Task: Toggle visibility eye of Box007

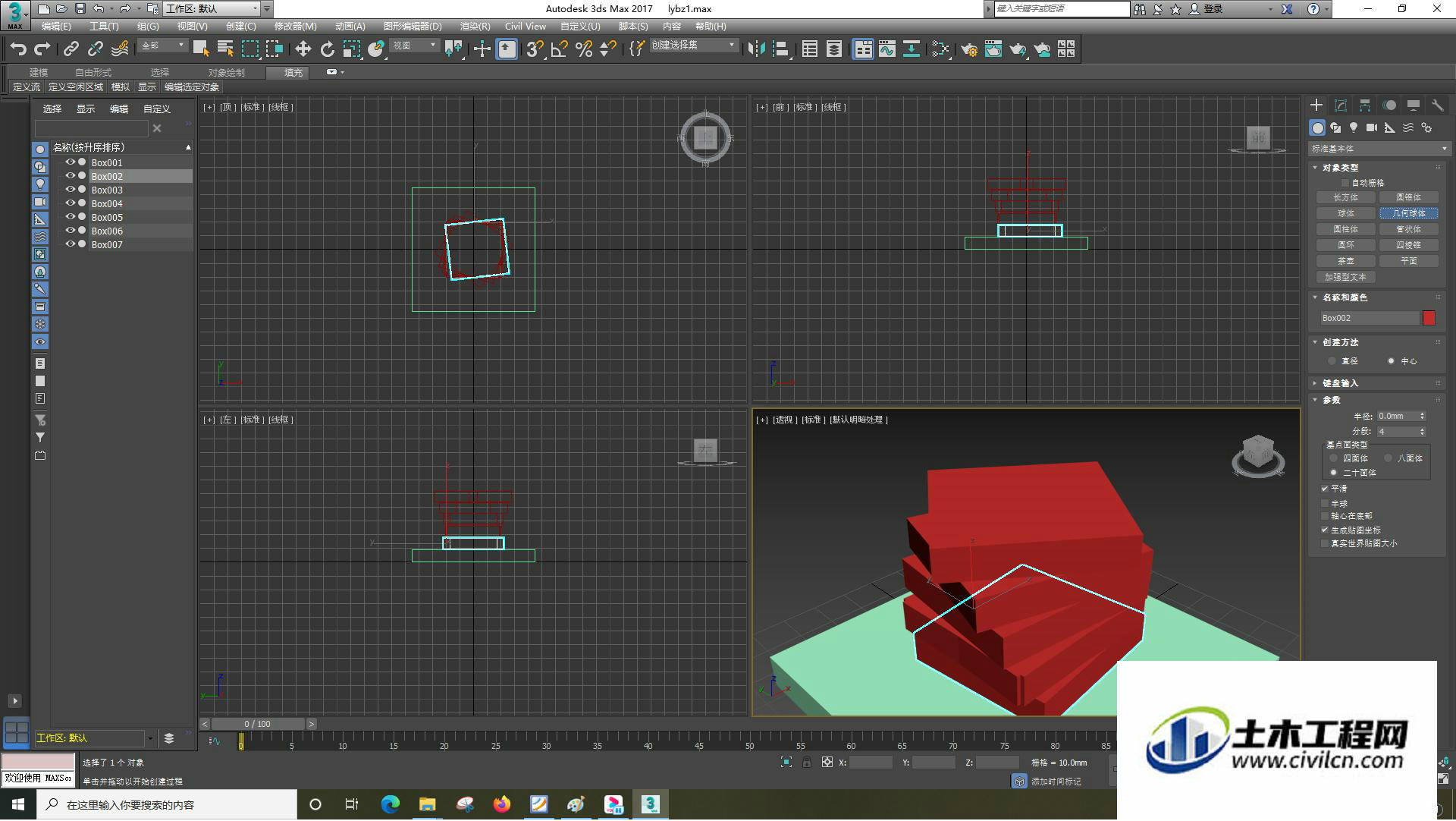Action: (70, 244)
